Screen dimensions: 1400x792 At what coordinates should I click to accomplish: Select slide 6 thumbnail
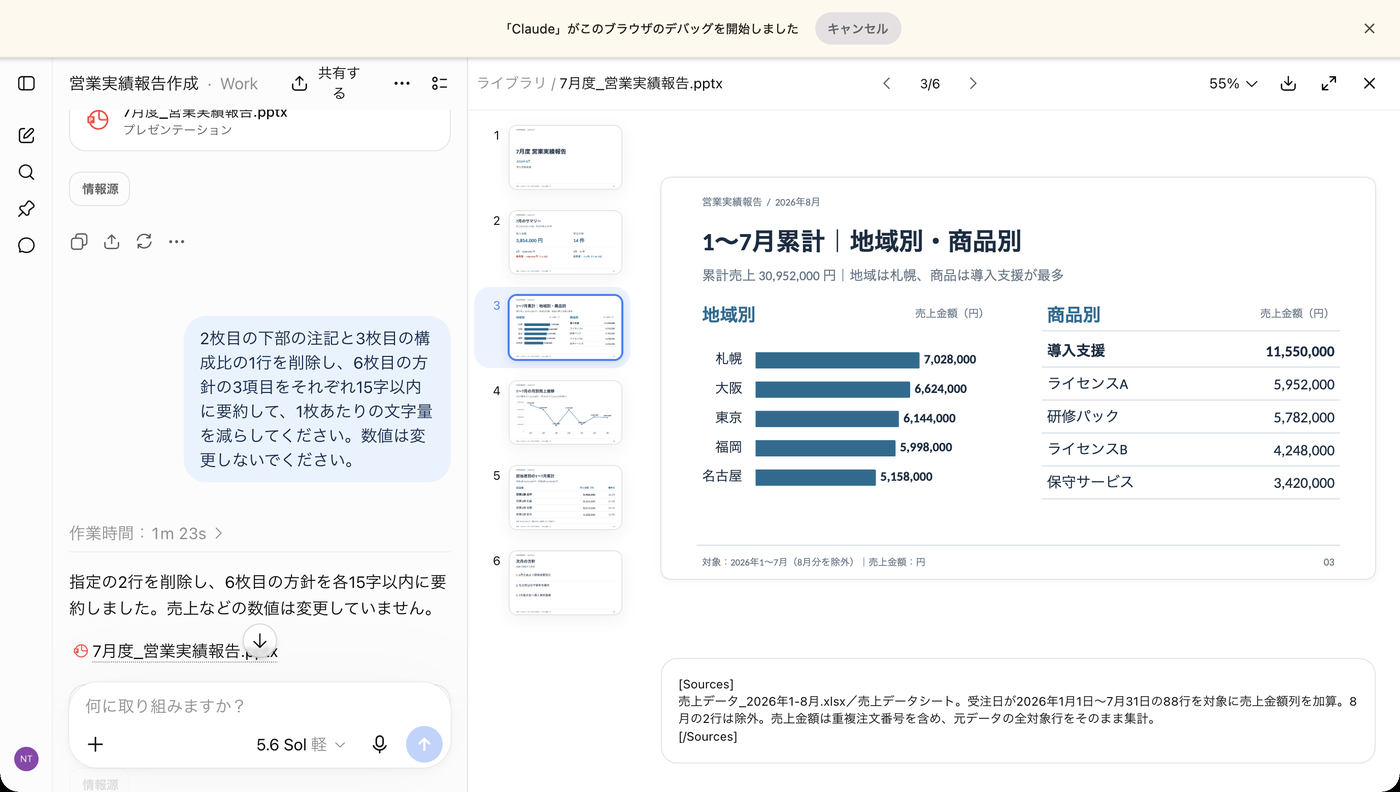click(x=565, y=583)
